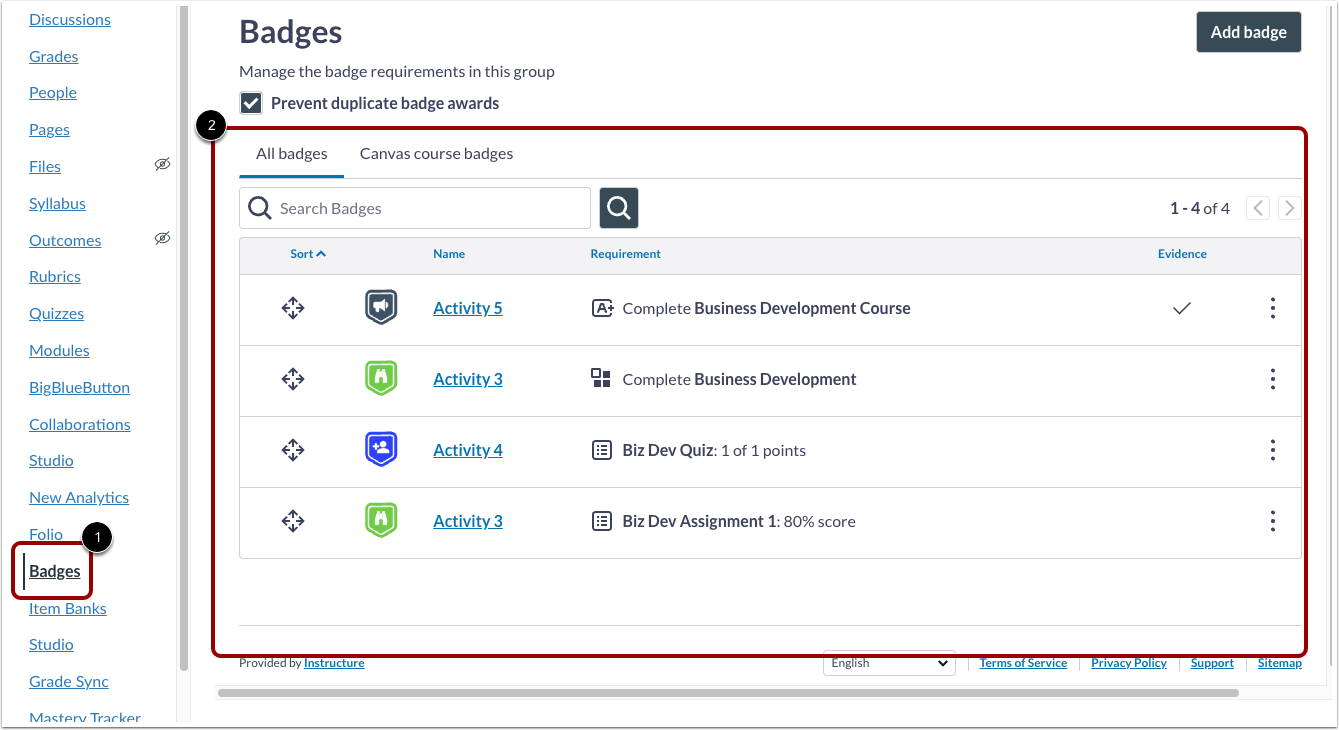This screenshot has width=1339, height=730.
Task: Open Grade Sync in course navigation
Action: click(x=69, y=681)
